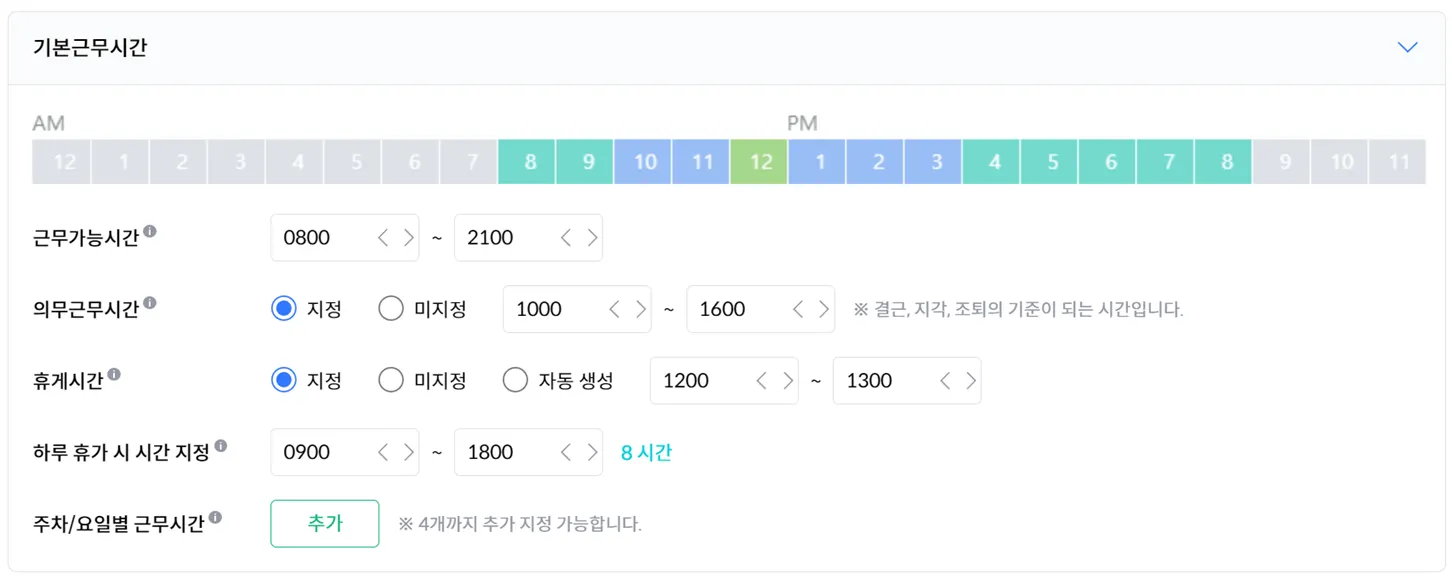This screenshot has width=1452, height=579.
Task: Select 지정 radio for 의무근무시간
Action: point(284,309)
